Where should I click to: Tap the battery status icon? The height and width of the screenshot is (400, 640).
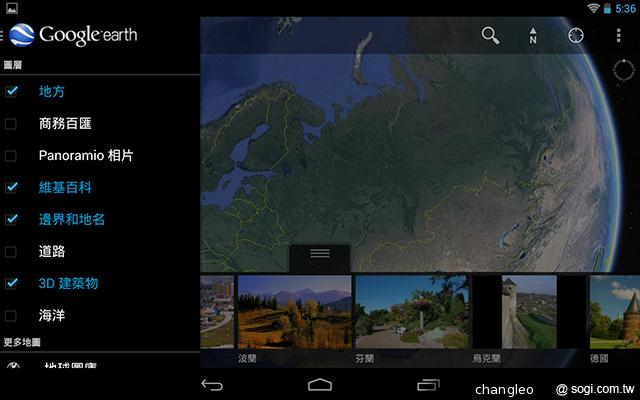(x=607, y=8)
